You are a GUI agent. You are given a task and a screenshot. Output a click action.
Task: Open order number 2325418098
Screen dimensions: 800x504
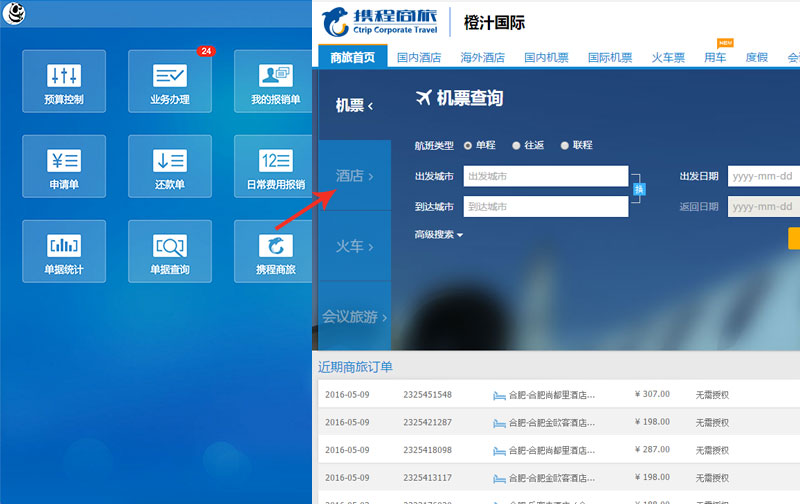pos(428,450)
